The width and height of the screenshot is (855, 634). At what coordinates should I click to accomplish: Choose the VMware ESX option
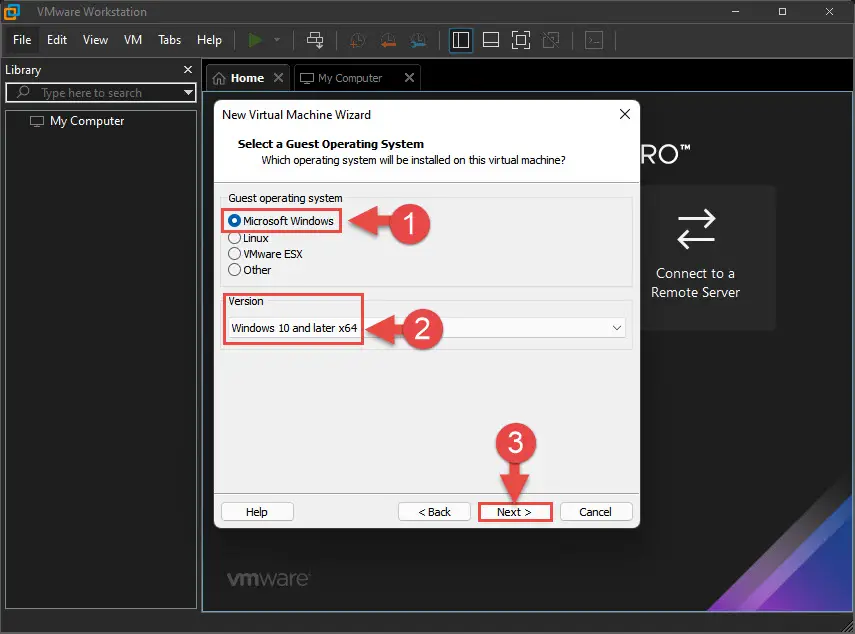(234, 253)
